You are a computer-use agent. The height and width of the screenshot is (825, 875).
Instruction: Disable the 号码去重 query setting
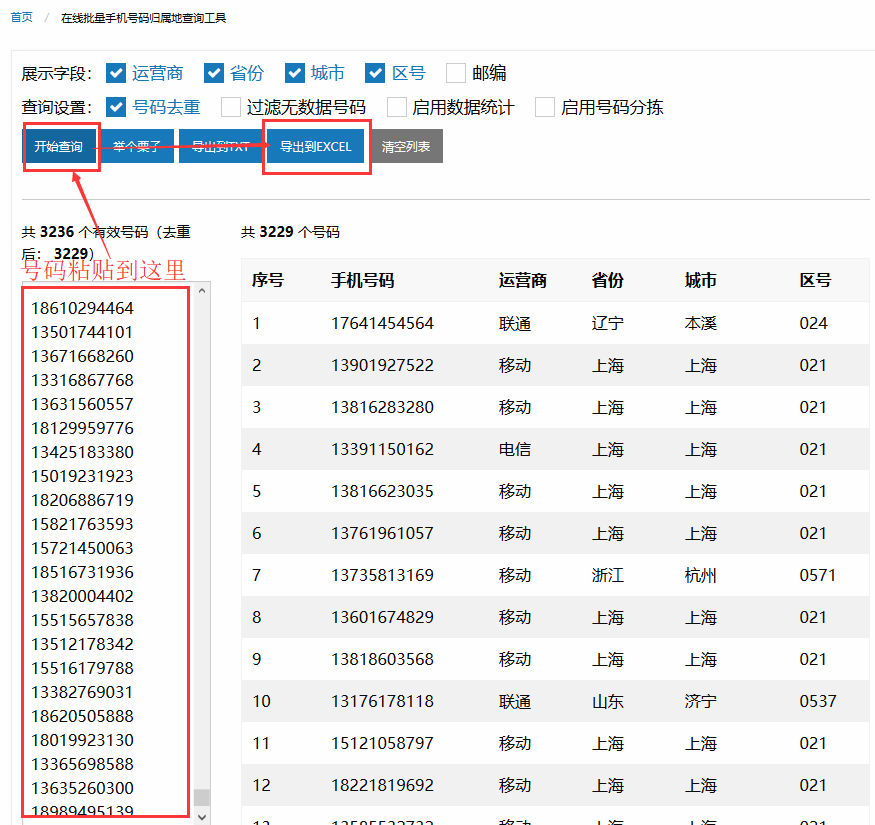pos(116,107)
